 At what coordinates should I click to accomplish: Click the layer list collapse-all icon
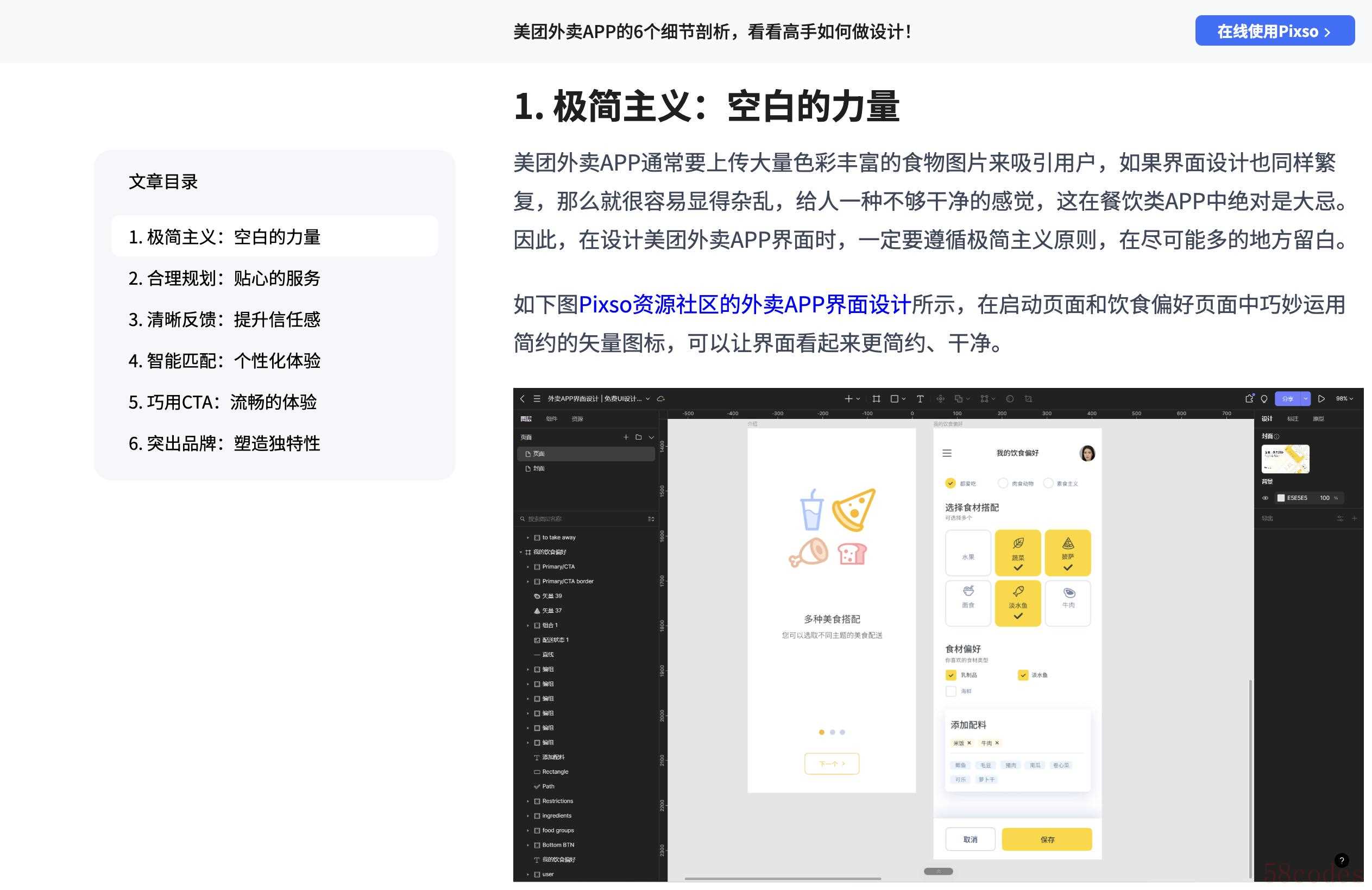[651, 518]
